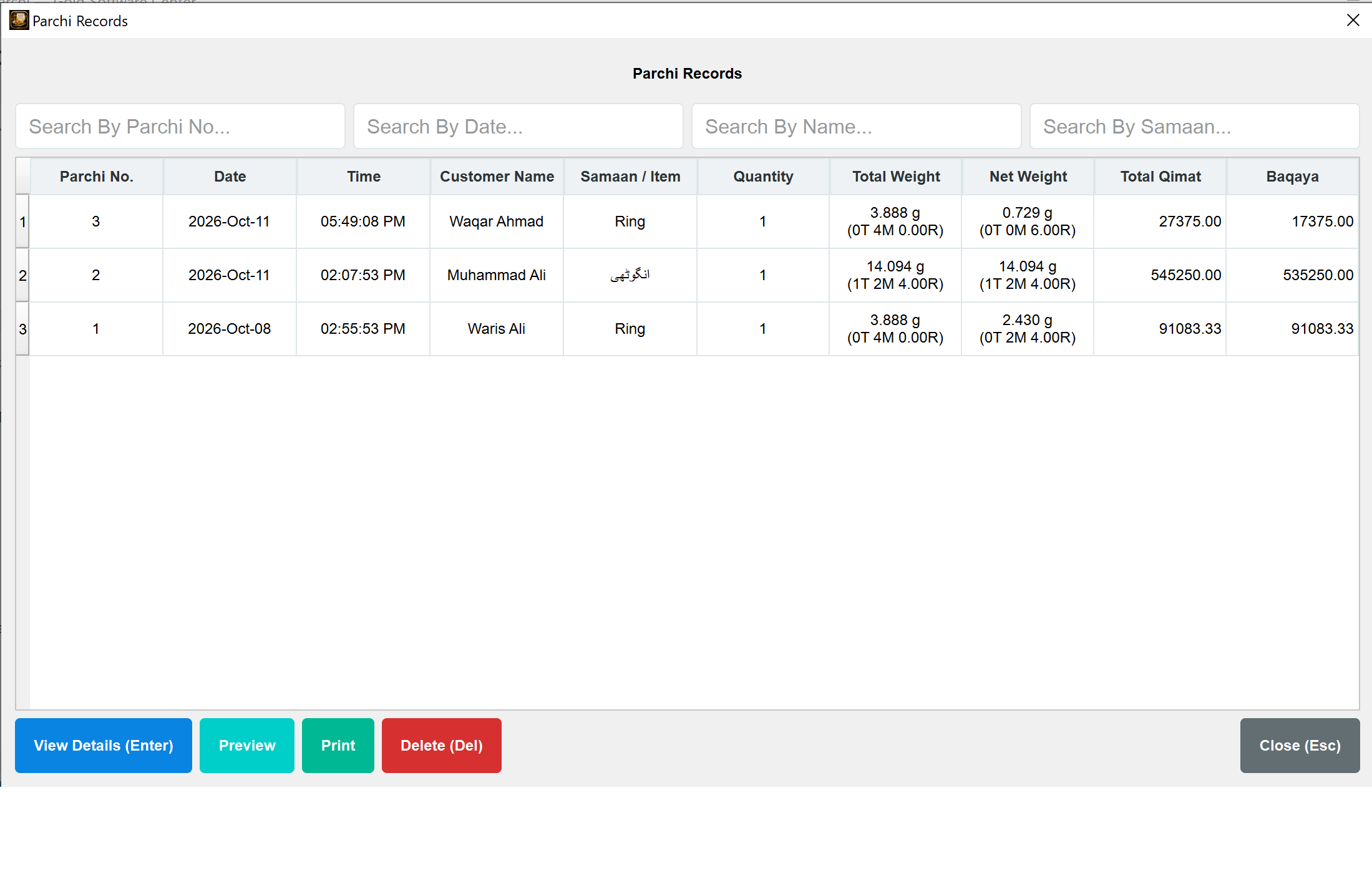Click net weight cell 2.430 g

click(1028, 329)
